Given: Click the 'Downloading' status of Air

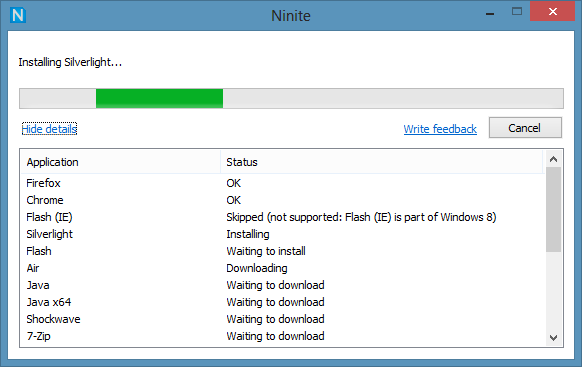Looking at the screenshot, I should coord(257,268).
